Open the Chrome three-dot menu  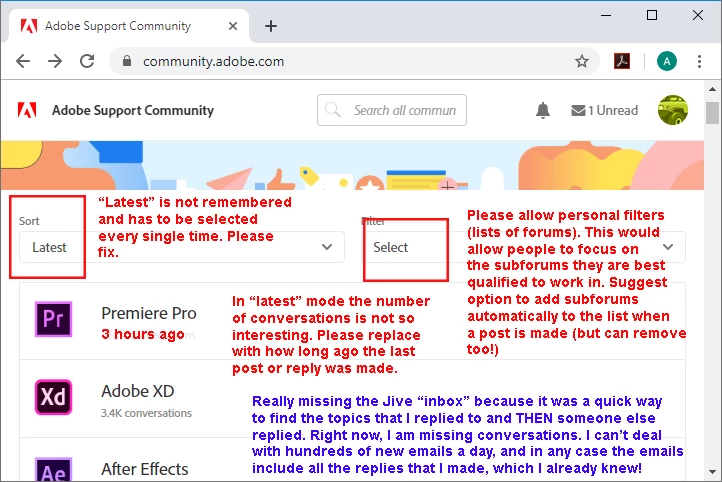pos(699,61)
